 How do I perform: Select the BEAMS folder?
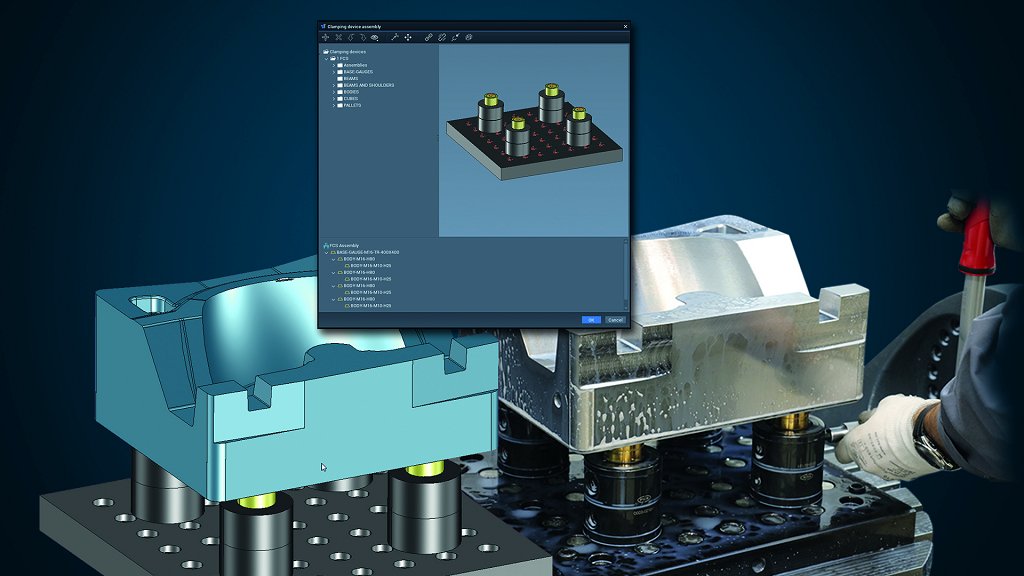coord(351,79)
